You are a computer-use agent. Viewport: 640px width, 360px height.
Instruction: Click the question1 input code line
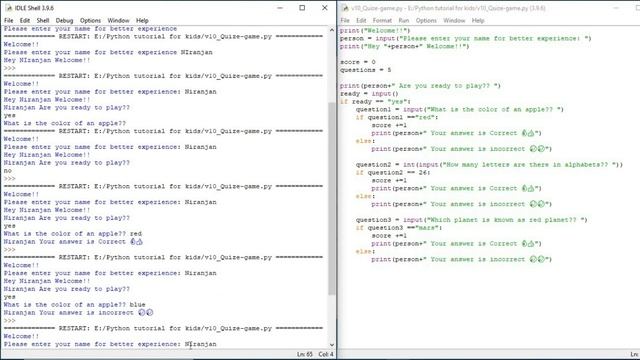[460, 109]
